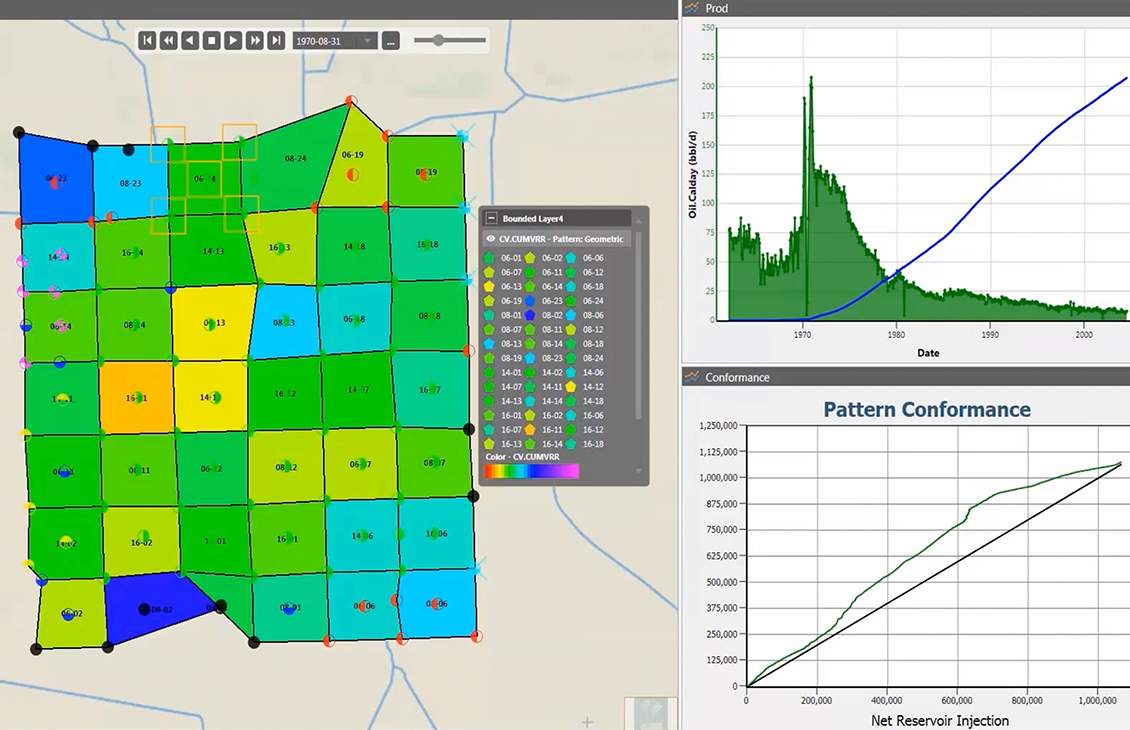Click the legend scroll up arrow

pos(638,221)
